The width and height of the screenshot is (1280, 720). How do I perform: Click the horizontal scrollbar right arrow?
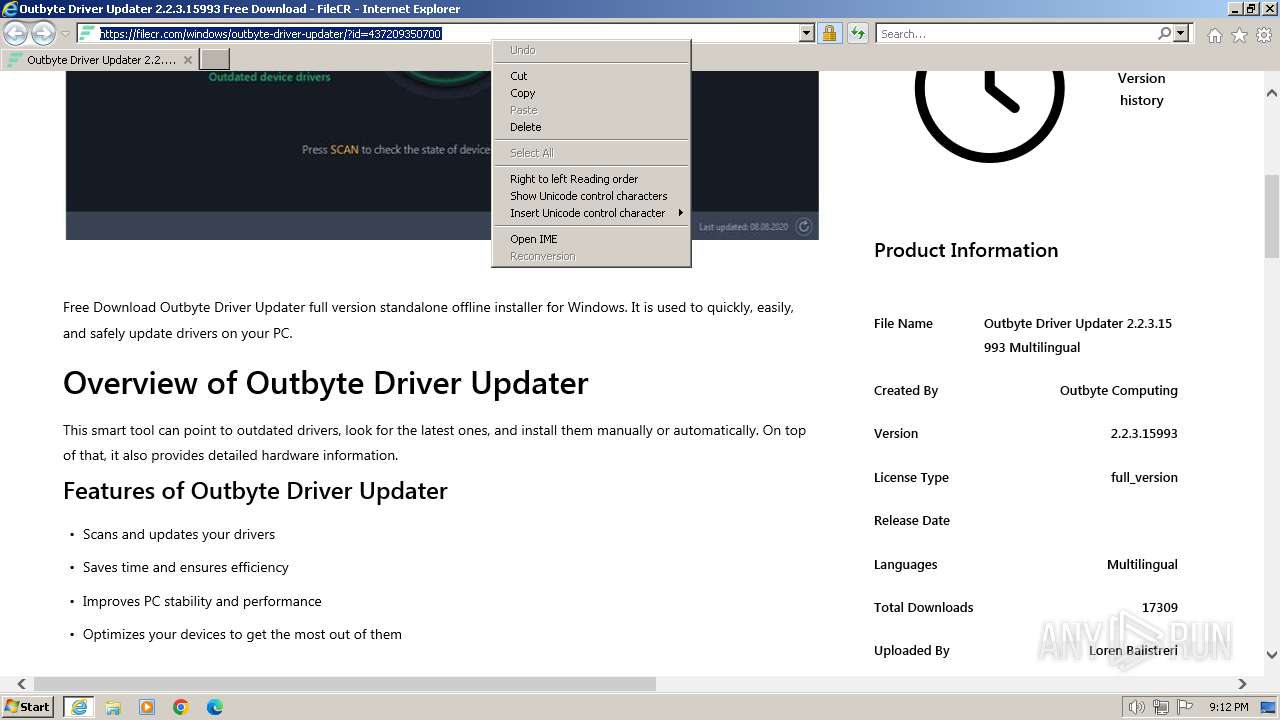1242,684
